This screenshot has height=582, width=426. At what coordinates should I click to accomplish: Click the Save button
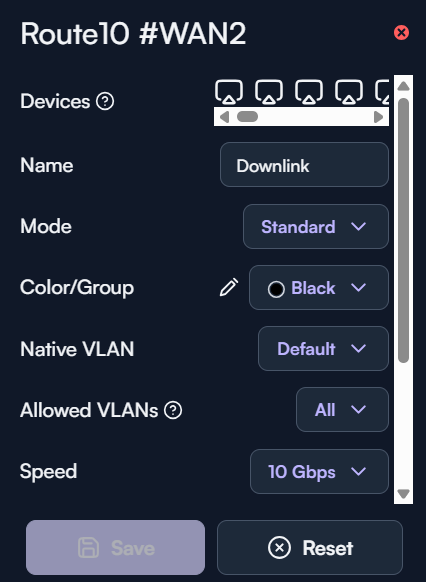pos(115,547)
